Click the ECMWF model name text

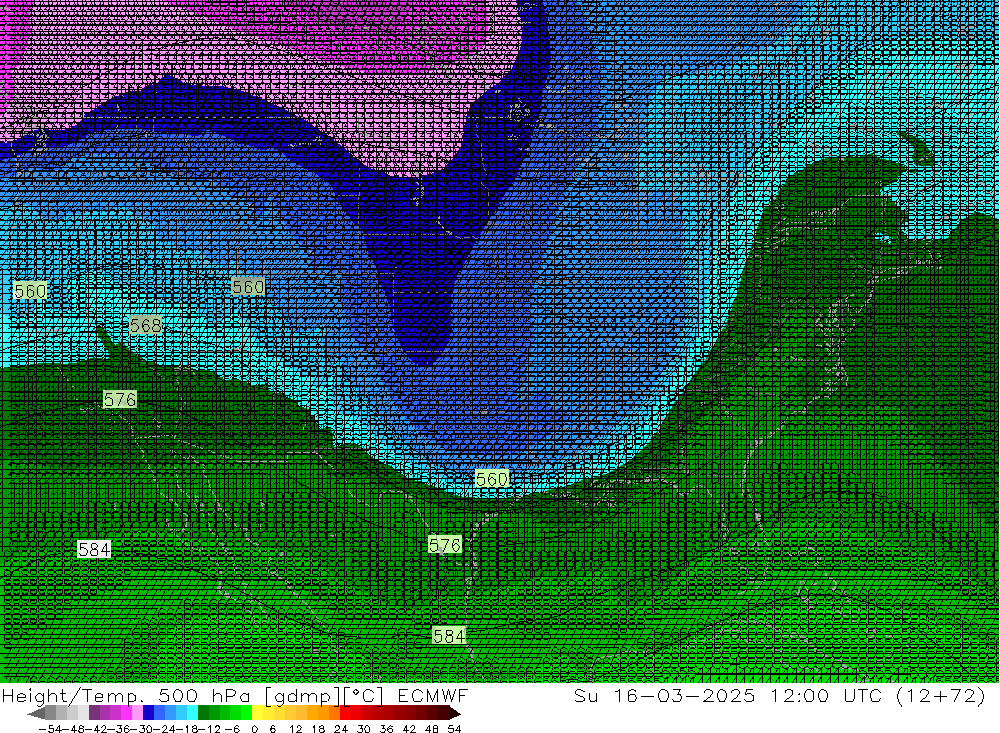432,695
